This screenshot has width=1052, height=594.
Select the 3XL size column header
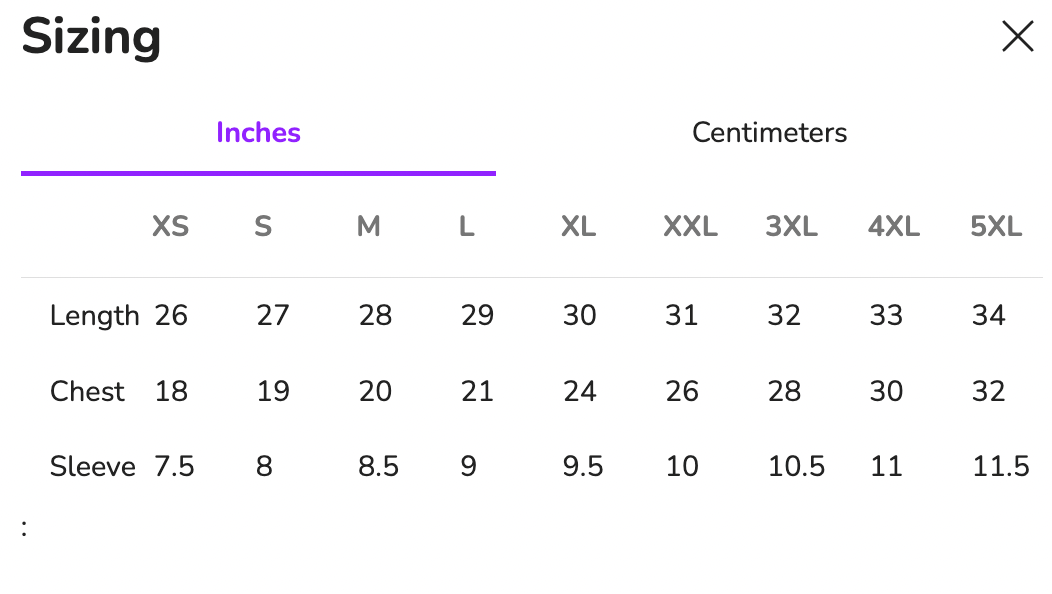[x=791, y=227]
